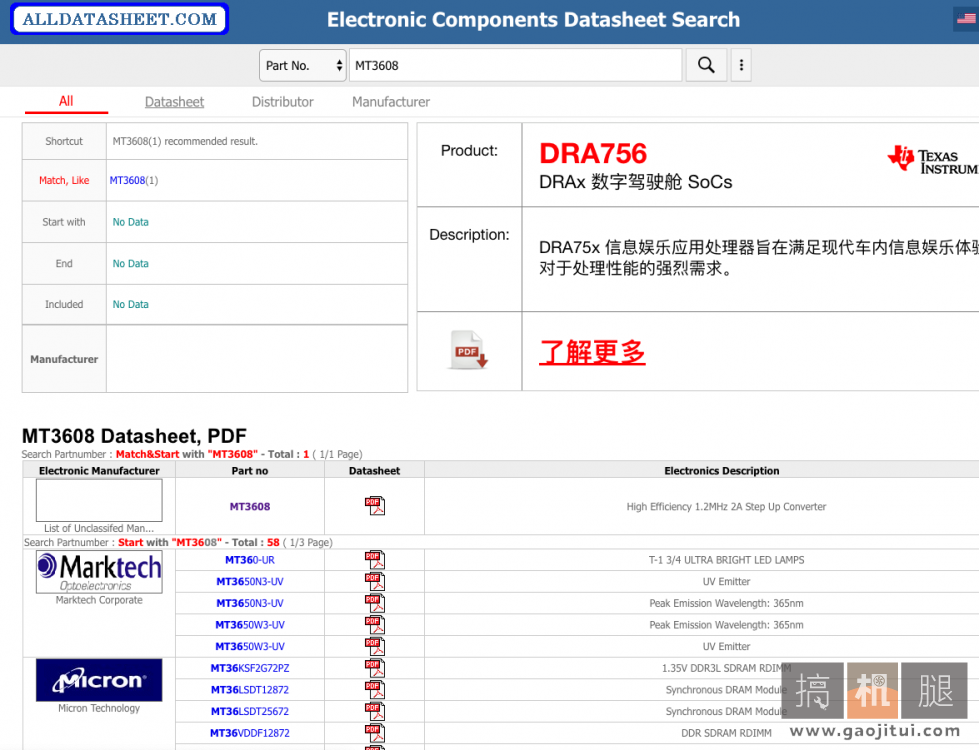Open the PDF datasheet icon for MT36VDDF12872
This screenshot has height=750, width=979.
375,733
